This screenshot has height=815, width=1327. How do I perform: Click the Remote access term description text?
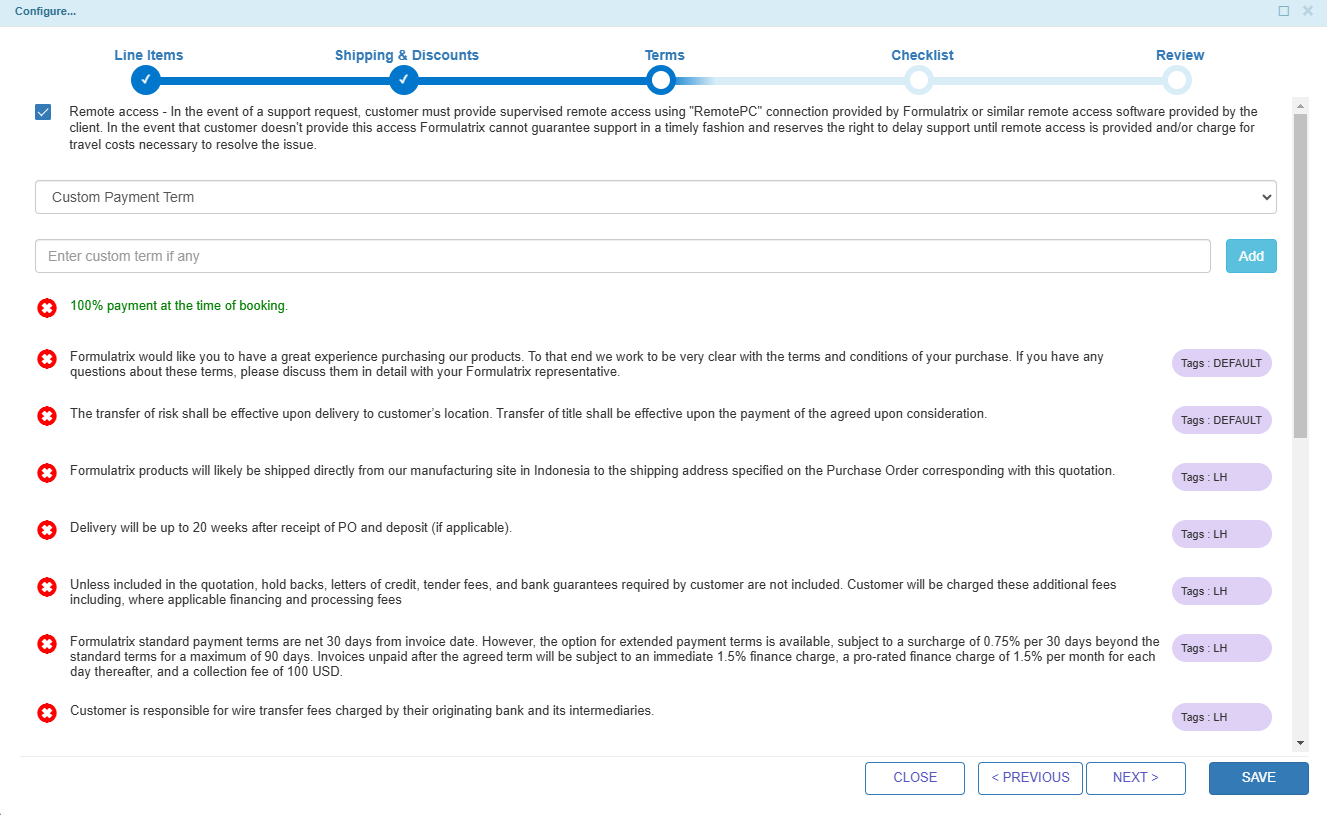click(x=664, y=128)
